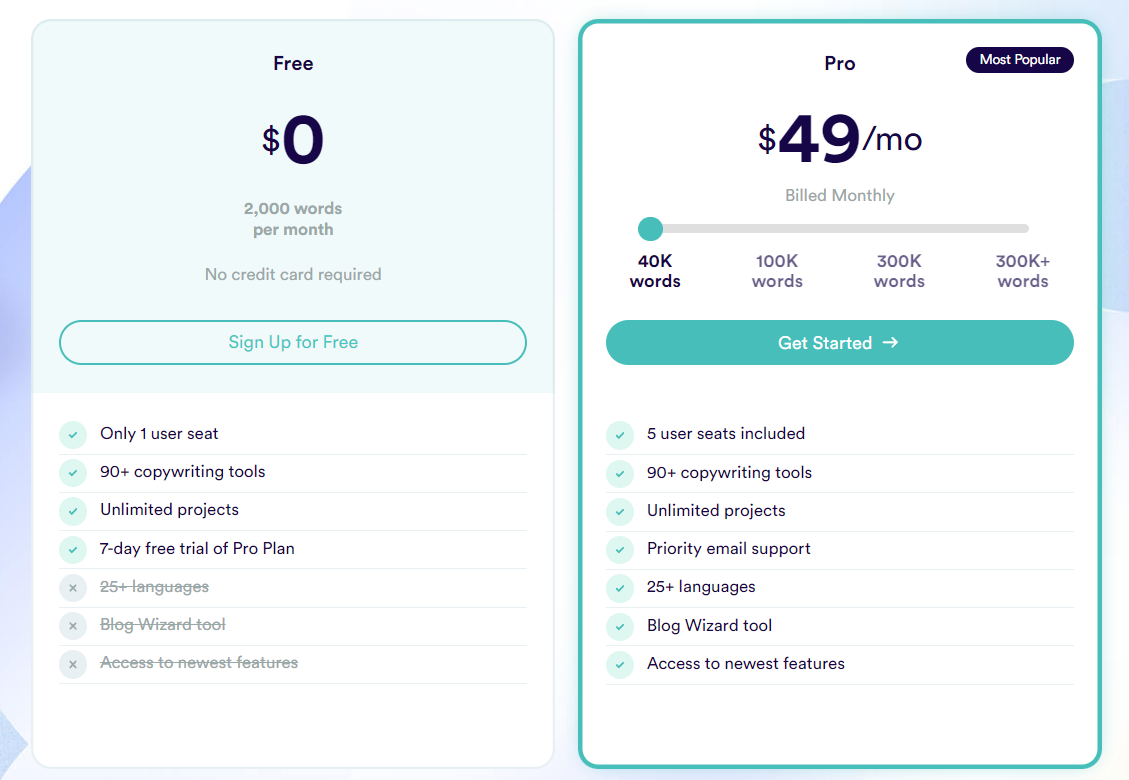Choose the 300K words tier label
Image resolution: width=1129 pixels, height=780 pixels.
click(x=899, y=271)
